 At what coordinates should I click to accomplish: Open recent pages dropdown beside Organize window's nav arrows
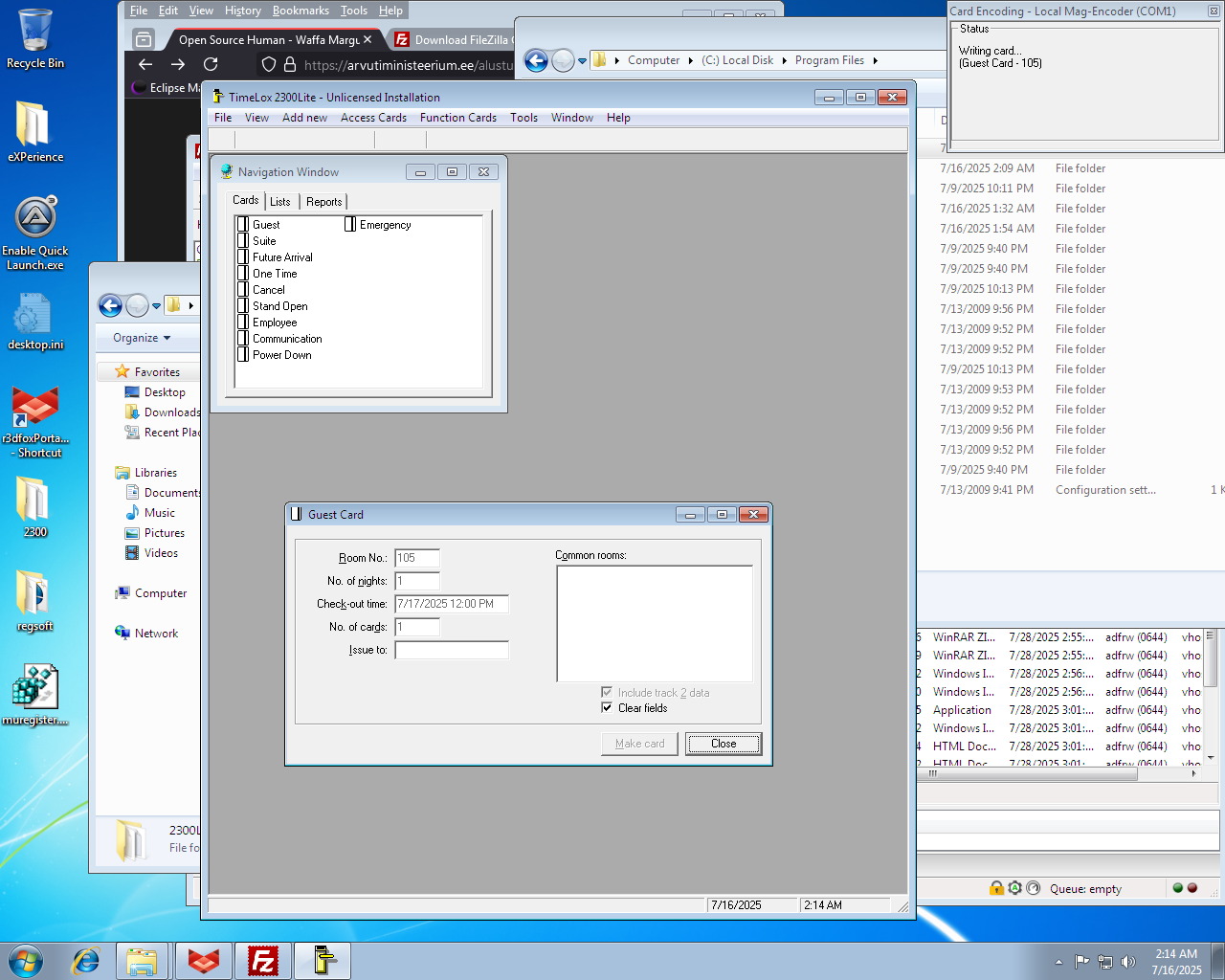[x=156, y=306]
